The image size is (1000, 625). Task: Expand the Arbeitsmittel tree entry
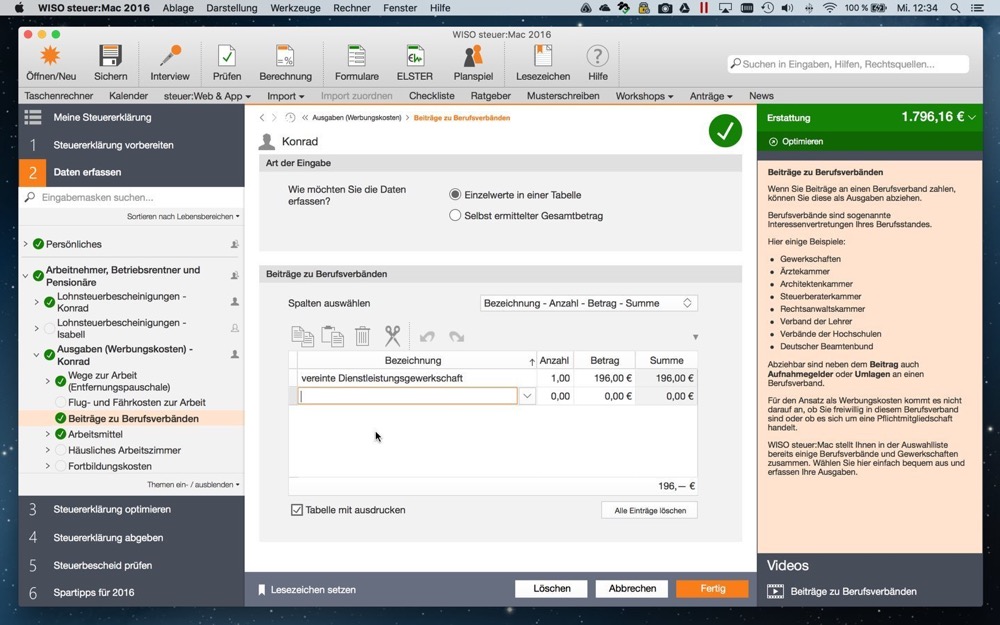(47, 434)
